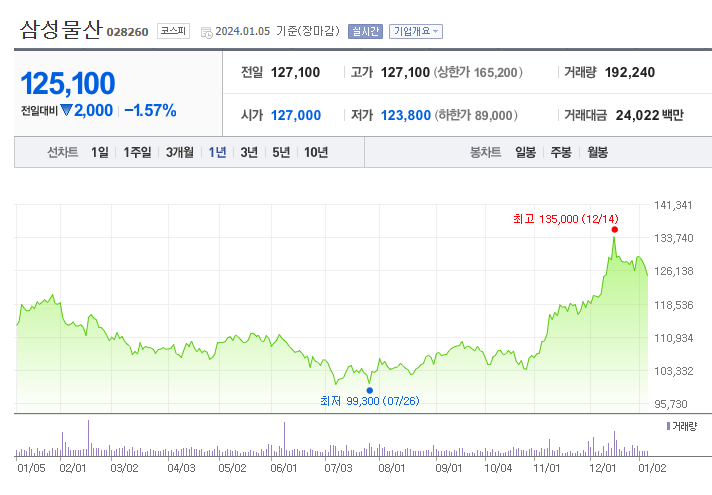This screenshot has height=495, width=712.
Task: Click the 95,730 y-axis label
Action: 670,404
